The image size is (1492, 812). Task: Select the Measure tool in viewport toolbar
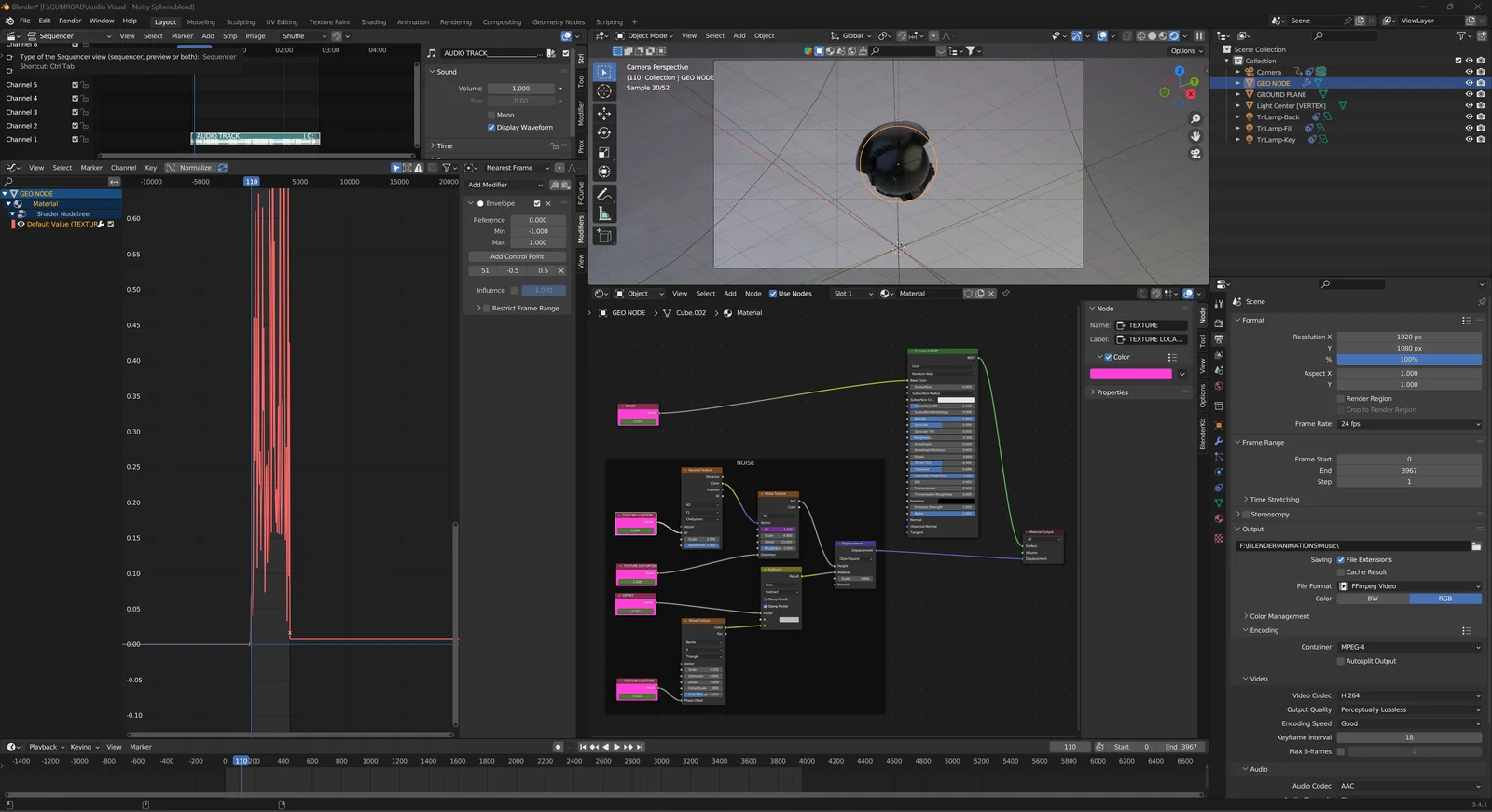(604, 214)
